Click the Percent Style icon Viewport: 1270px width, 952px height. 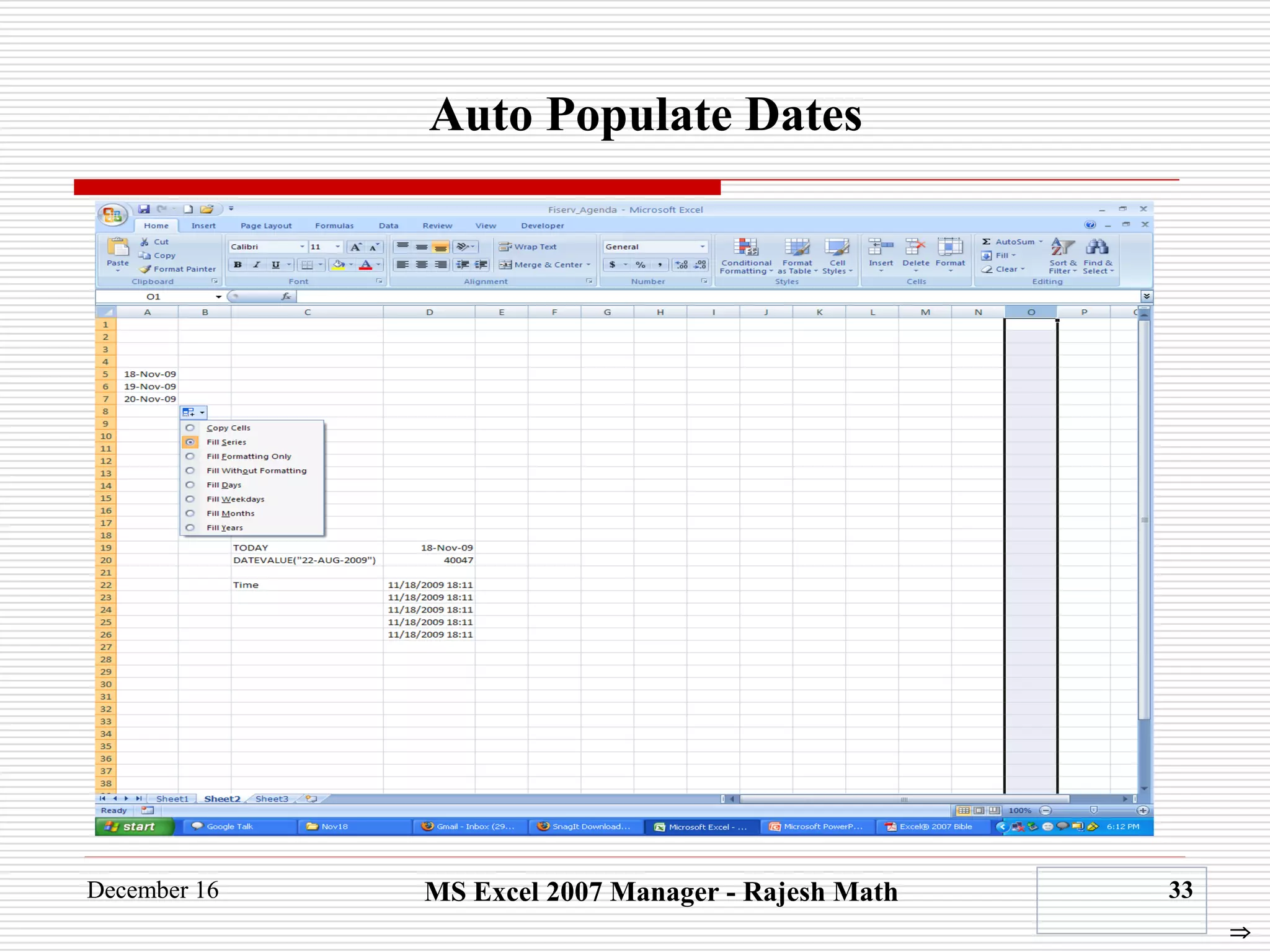[x=641, y=265]
